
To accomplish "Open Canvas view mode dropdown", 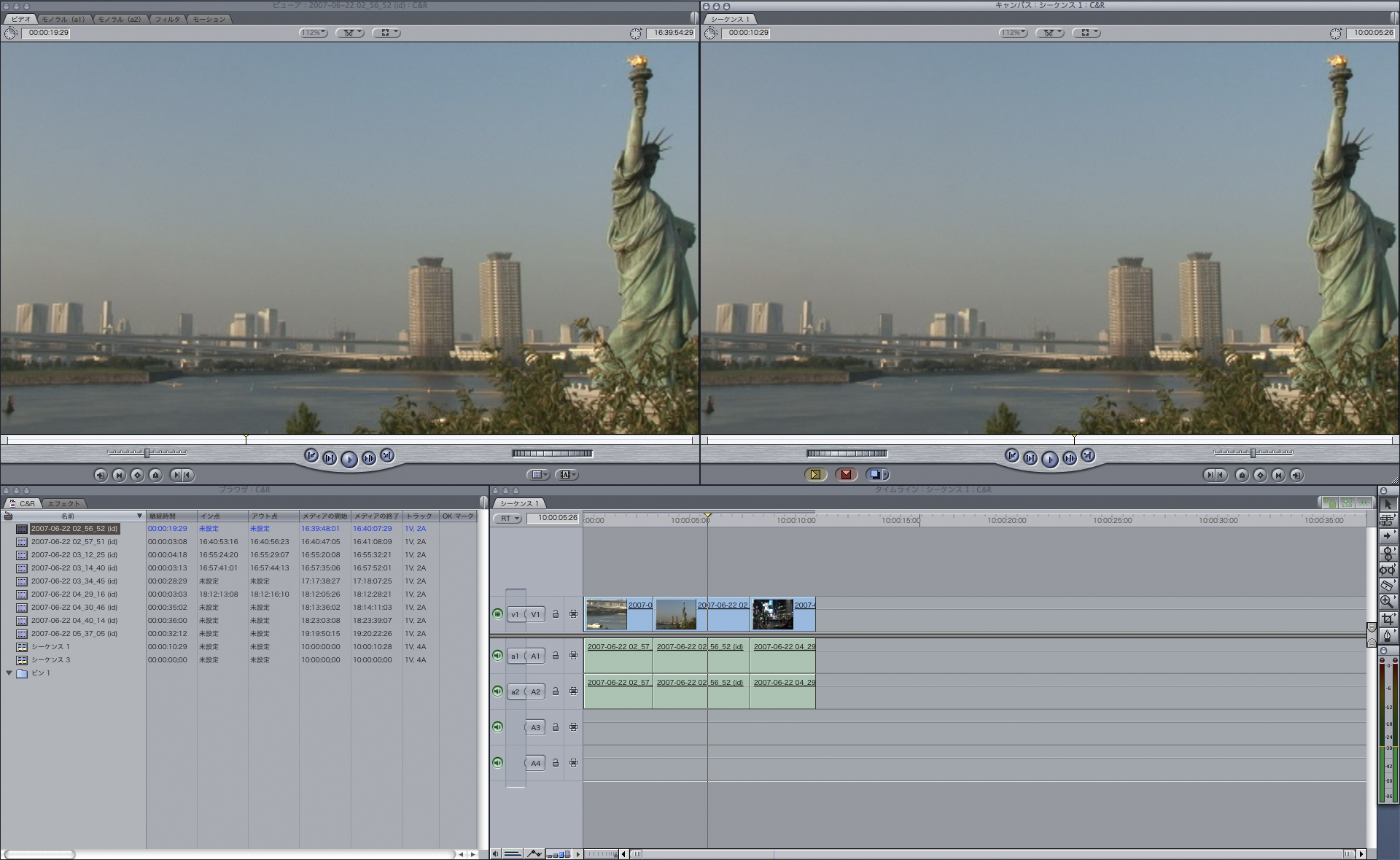I will pos(1086,33).
